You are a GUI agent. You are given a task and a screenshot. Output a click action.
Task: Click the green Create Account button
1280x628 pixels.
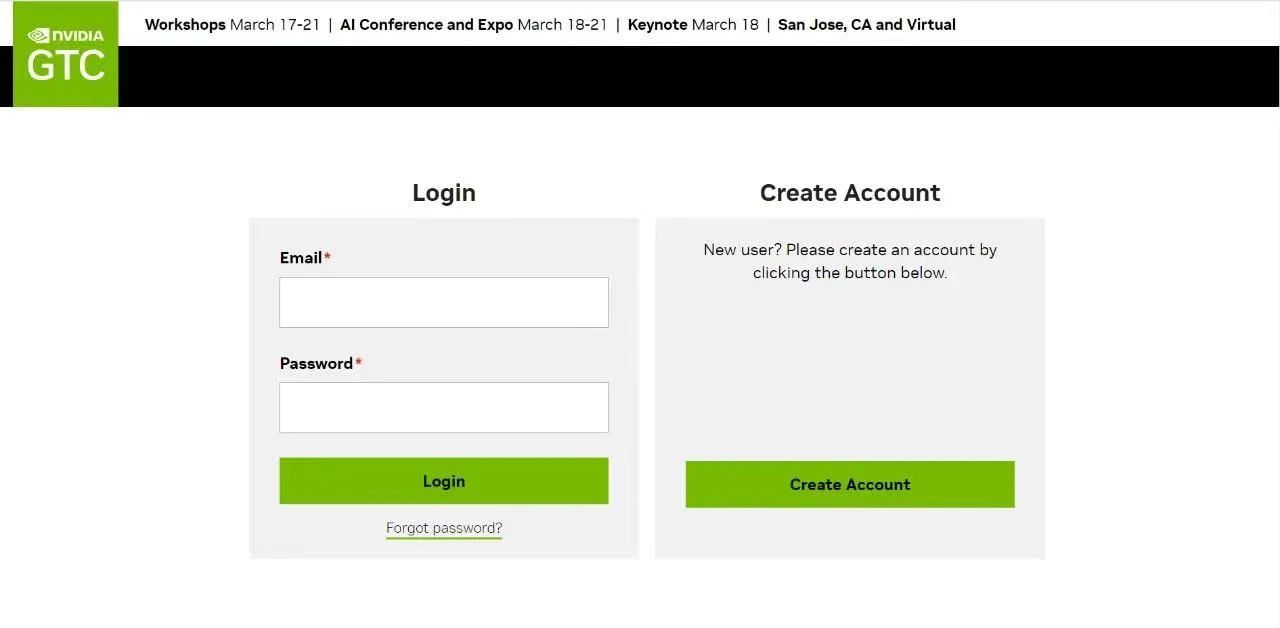[850, 484]
